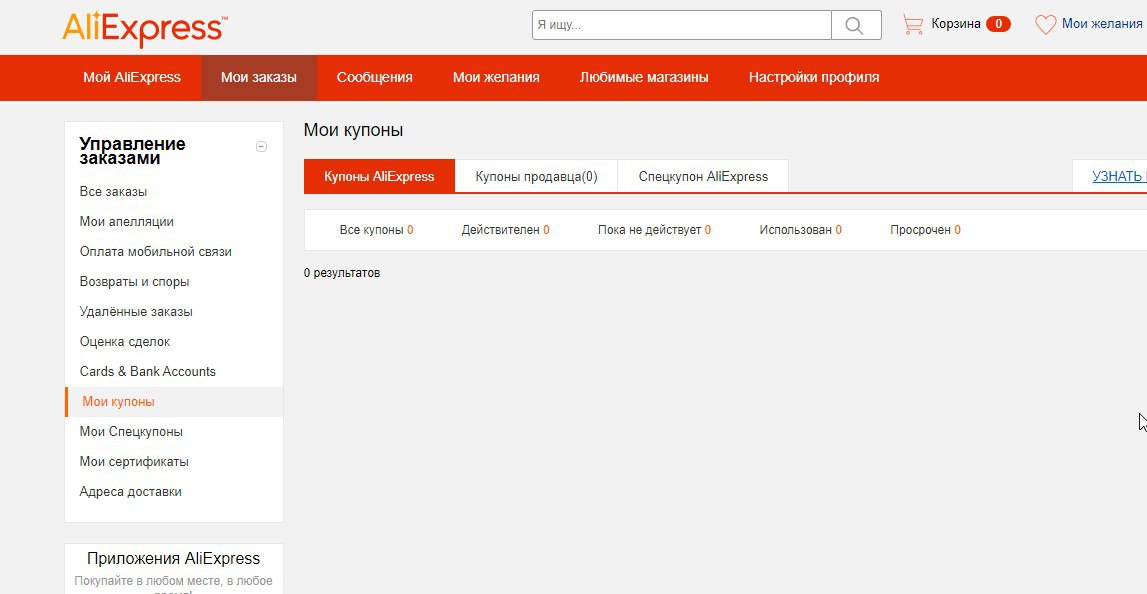Open Мои желания in the red navigation bar
1147x594 pixels.
496,78
